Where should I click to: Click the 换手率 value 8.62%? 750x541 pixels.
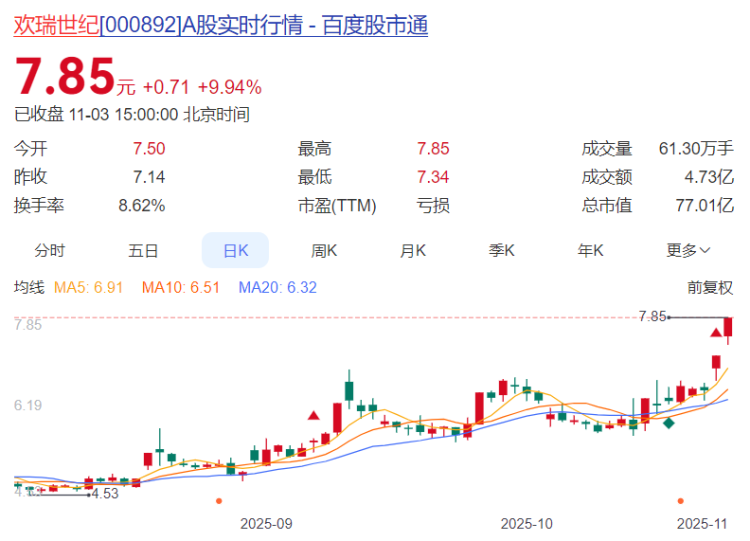(142, 206)
